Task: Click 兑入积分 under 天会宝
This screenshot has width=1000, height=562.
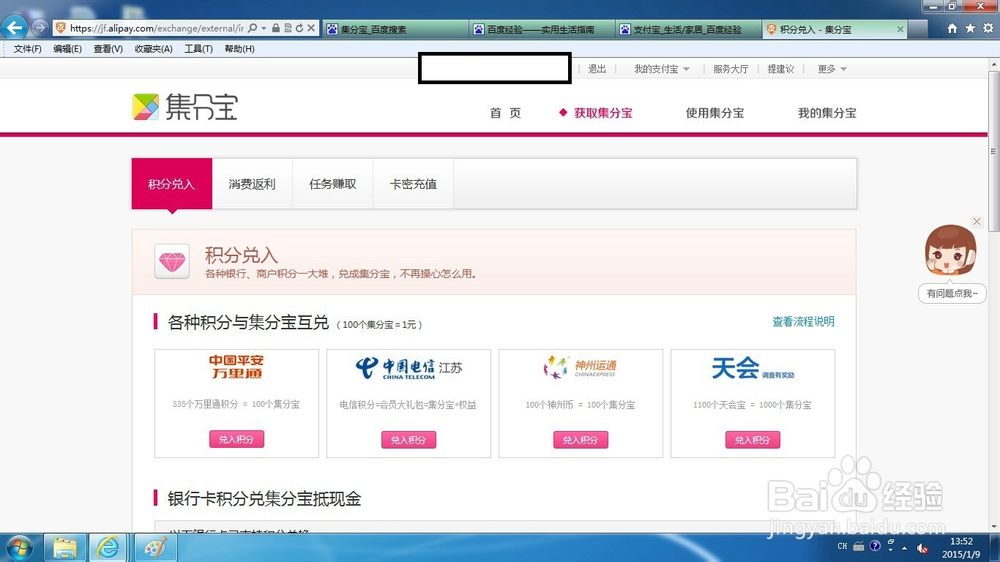Action: pyautogui.click(x=753, y=440)
